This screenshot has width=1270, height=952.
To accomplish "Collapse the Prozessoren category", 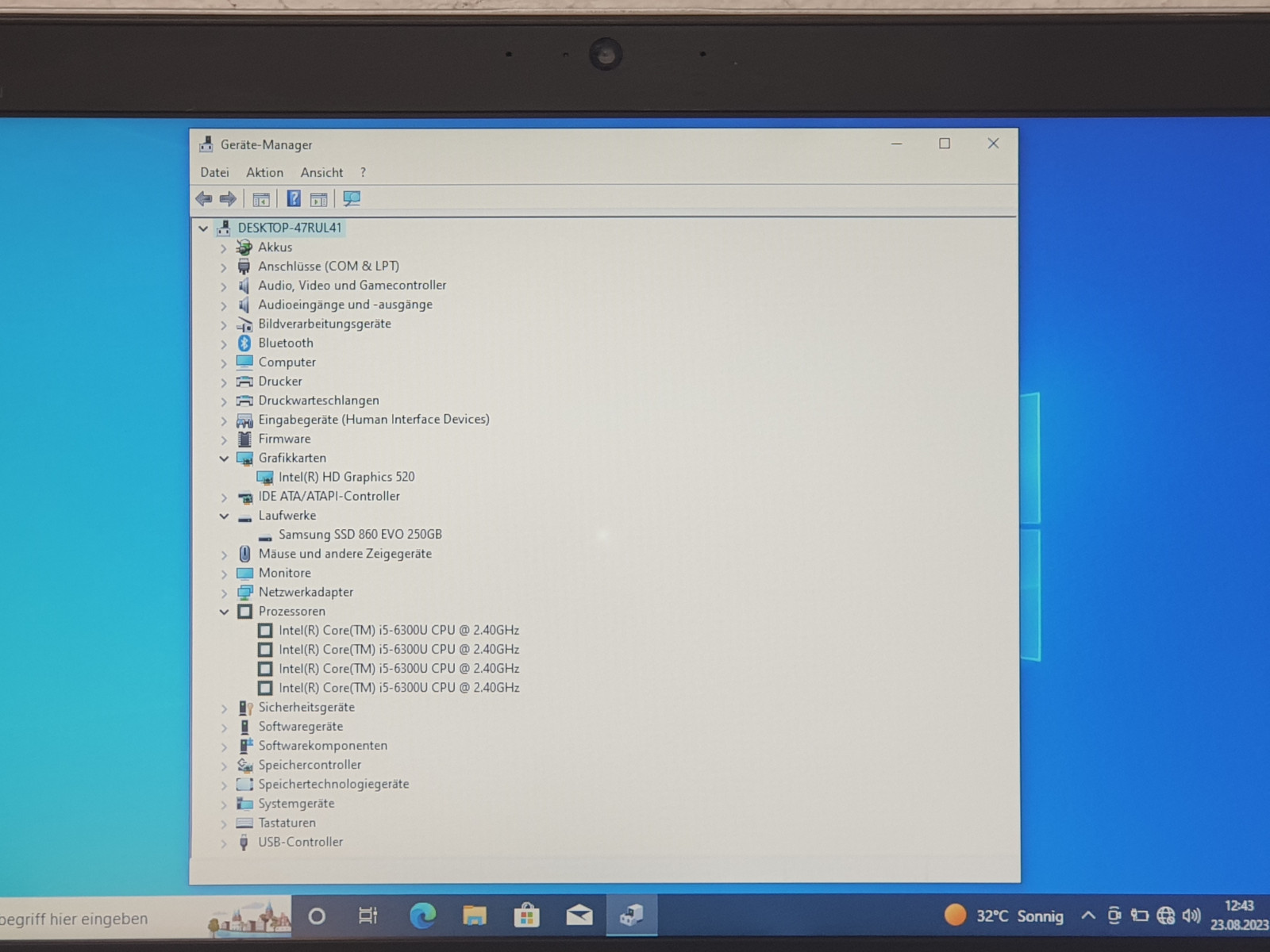I will coord(224,612).
